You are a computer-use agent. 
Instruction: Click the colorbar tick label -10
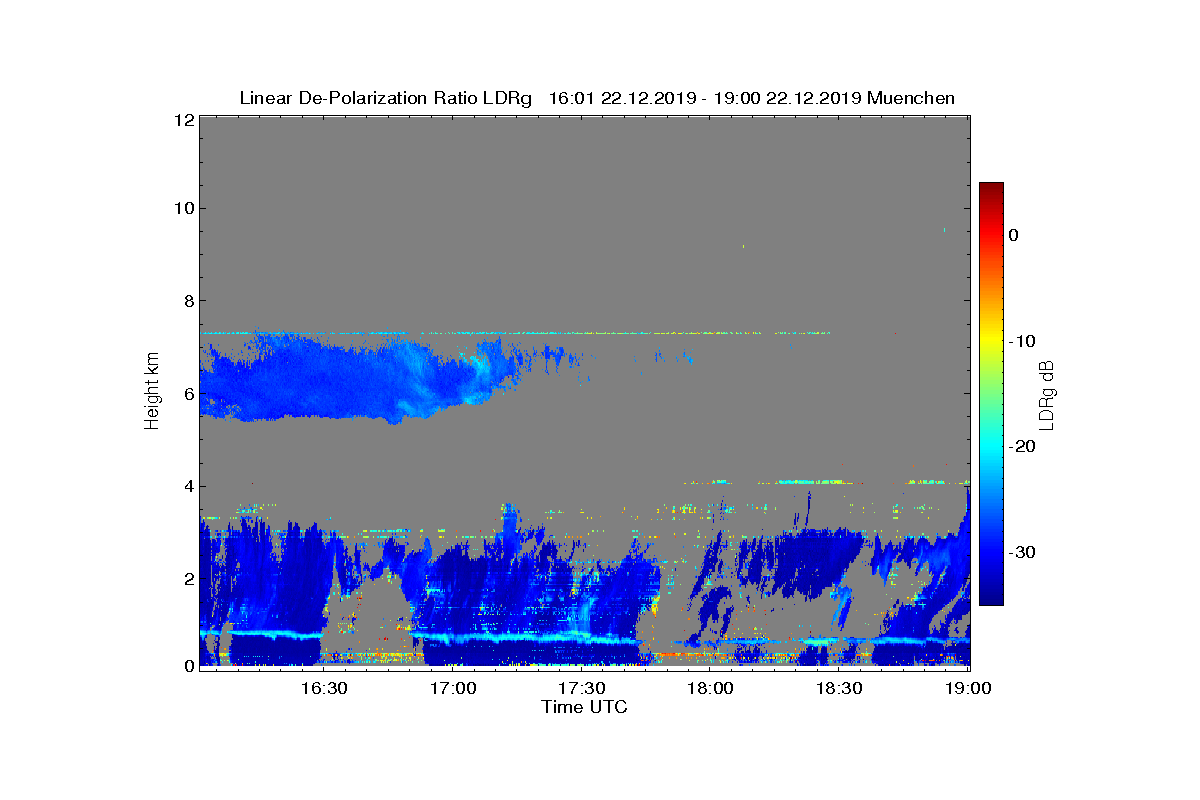click(x=1022, y=341)
